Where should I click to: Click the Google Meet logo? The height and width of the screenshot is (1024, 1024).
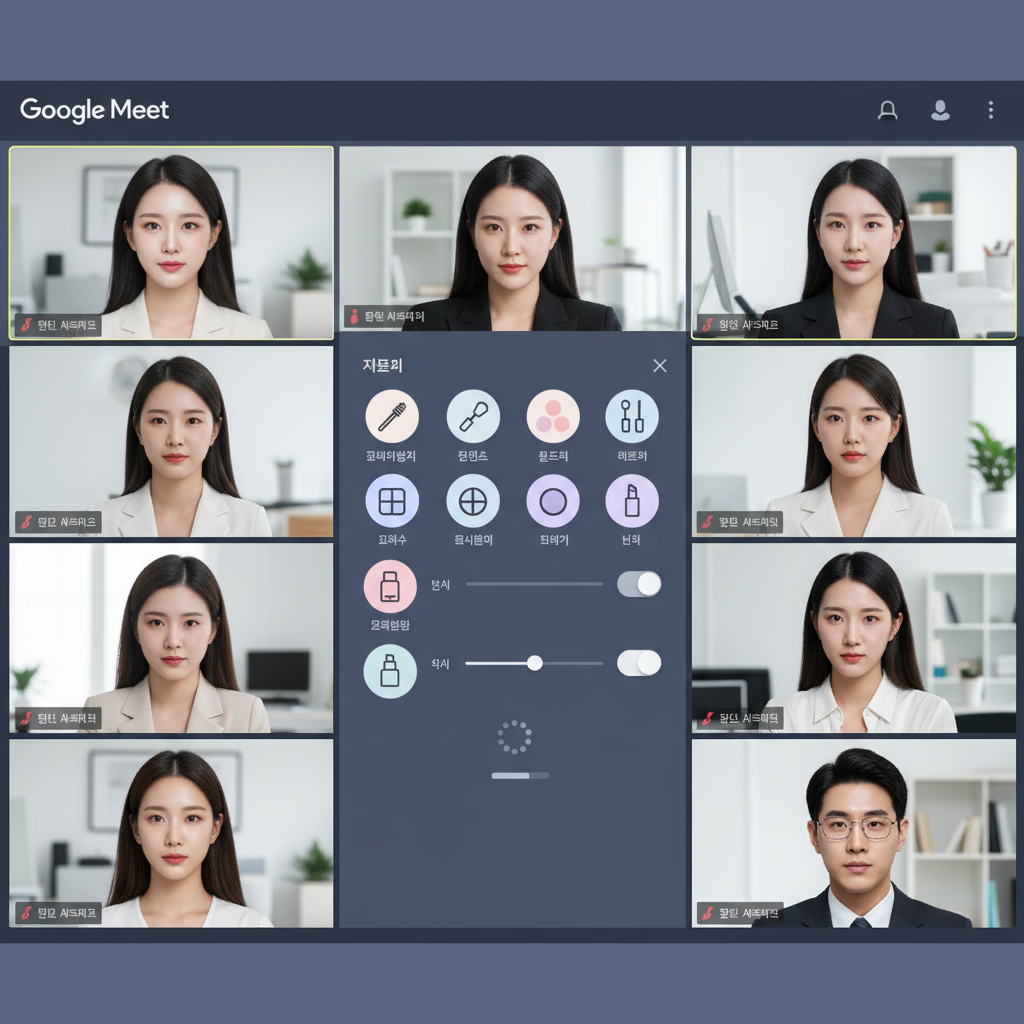(95, 110)
